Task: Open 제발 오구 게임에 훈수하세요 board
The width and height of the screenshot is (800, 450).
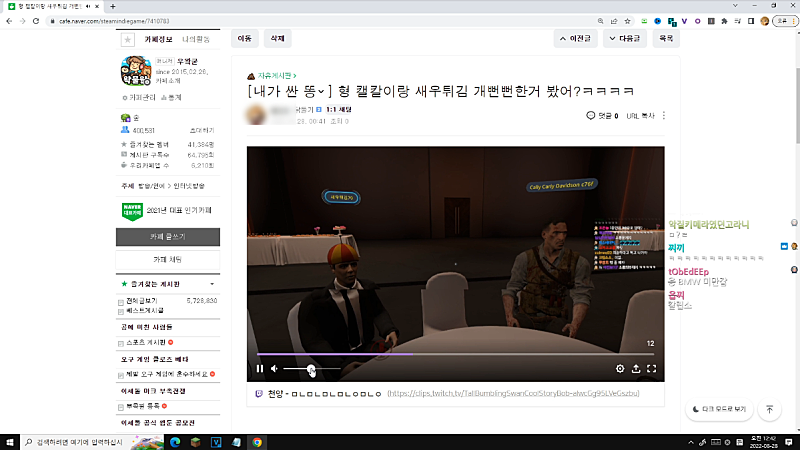Action: tap(167, 374)
